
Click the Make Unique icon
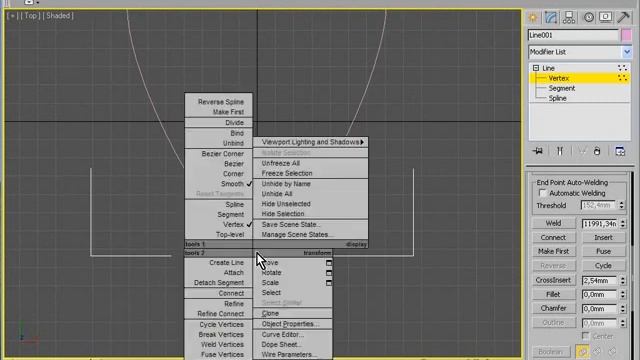click(582, 151)
